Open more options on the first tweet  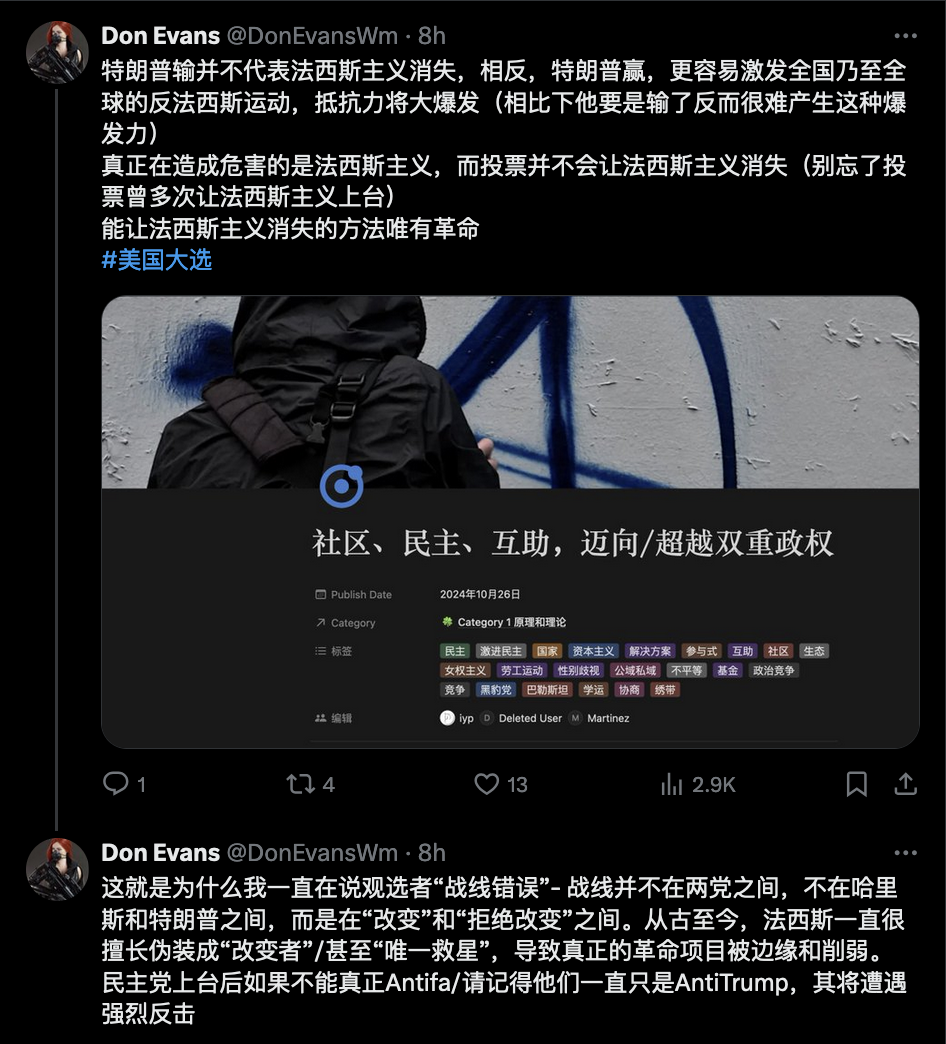click(905, 36)
